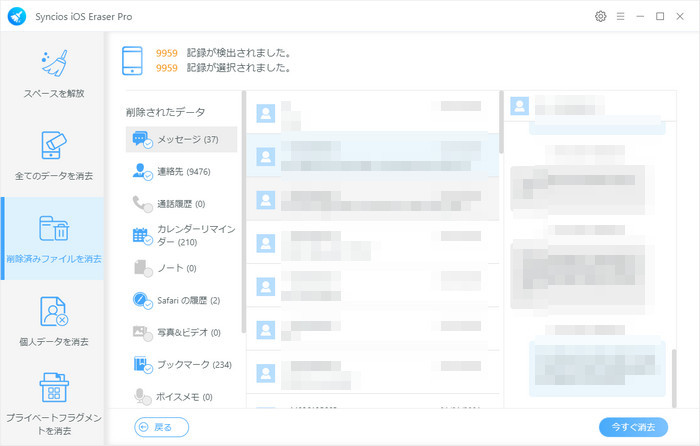Image resolution: width=700 pixels, height=446 pixels.
Task: Close the Syncios window
Action: point(680,17)
